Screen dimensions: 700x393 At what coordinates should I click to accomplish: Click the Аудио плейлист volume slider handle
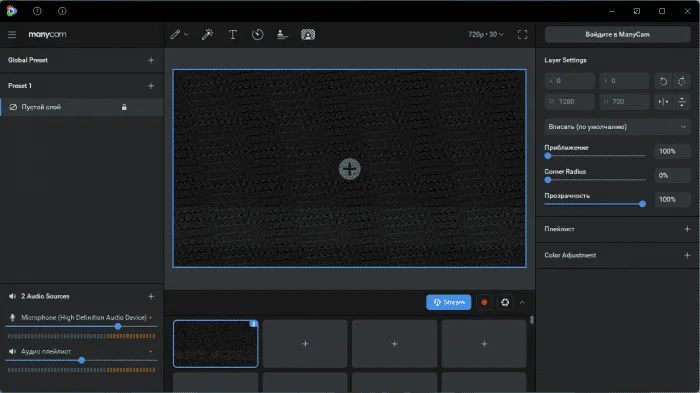tap(81, 360)
